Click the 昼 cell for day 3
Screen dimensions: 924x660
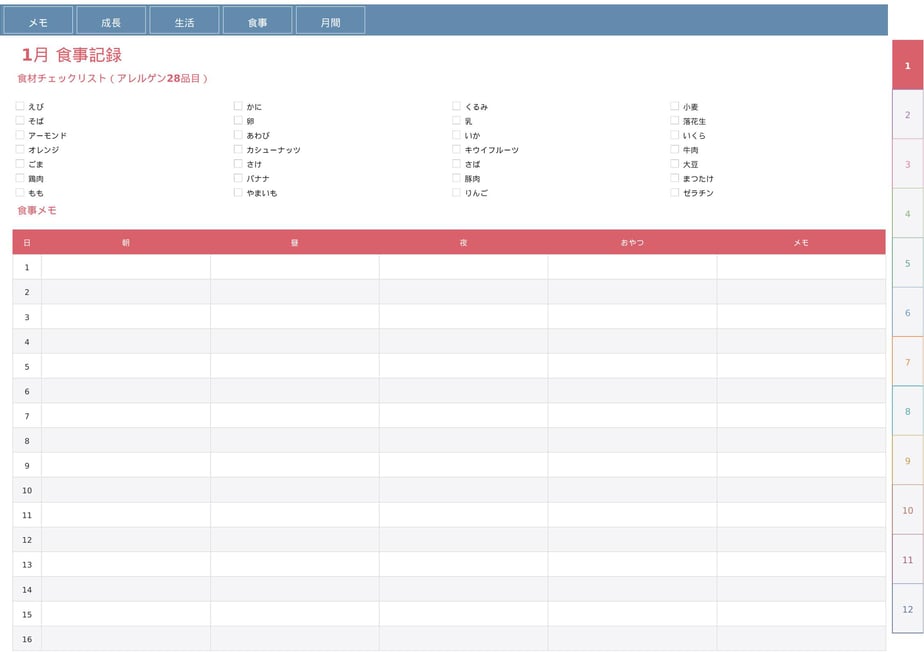pos(295,316)
